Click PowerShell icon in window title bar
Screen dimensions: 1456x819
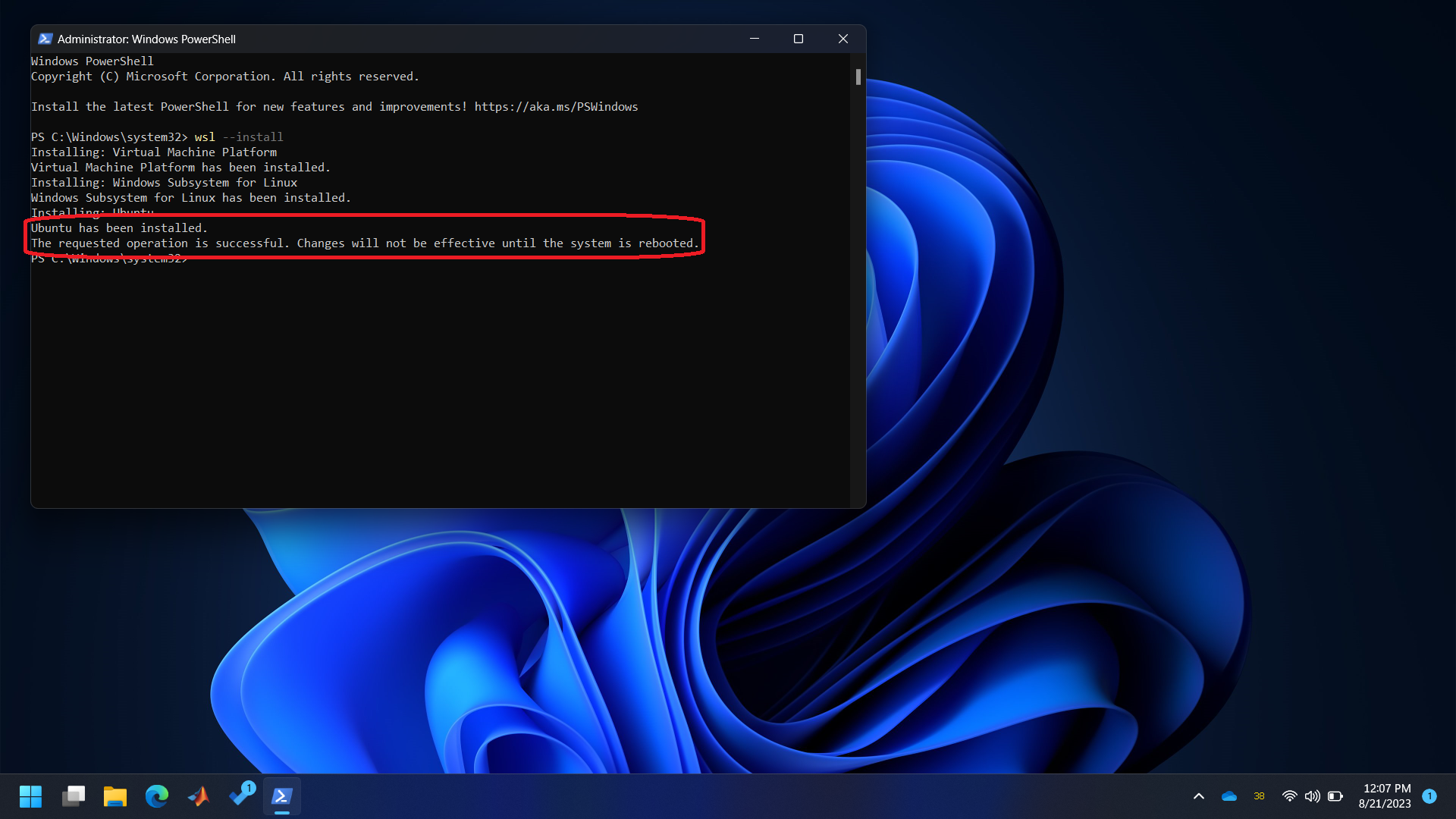pyautogui.click(x=45, y=39)
